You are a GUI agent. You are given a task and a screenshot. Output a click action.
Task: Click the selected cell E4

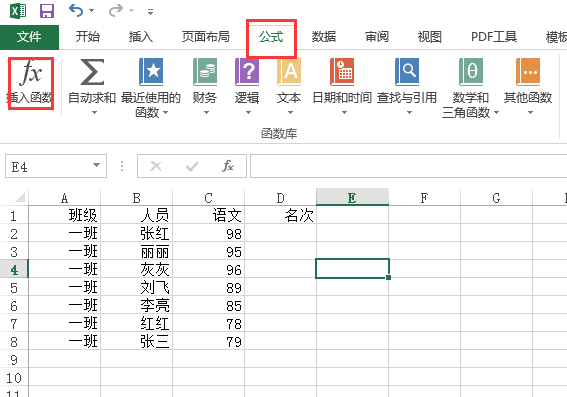[x=352, y=269]
